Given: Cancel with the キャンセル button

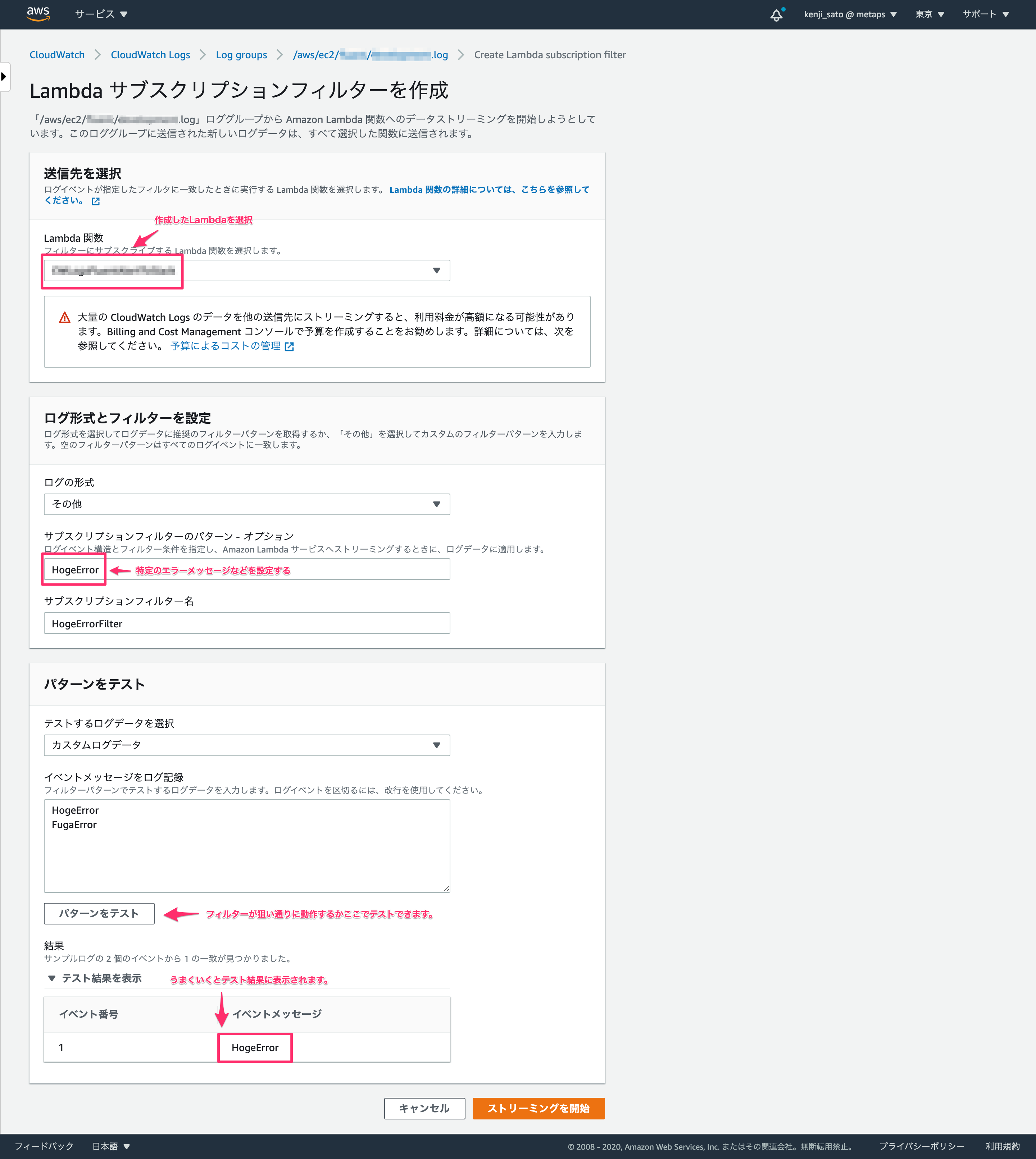Looking at the screenshot, I should click(x=424, y=1108).
